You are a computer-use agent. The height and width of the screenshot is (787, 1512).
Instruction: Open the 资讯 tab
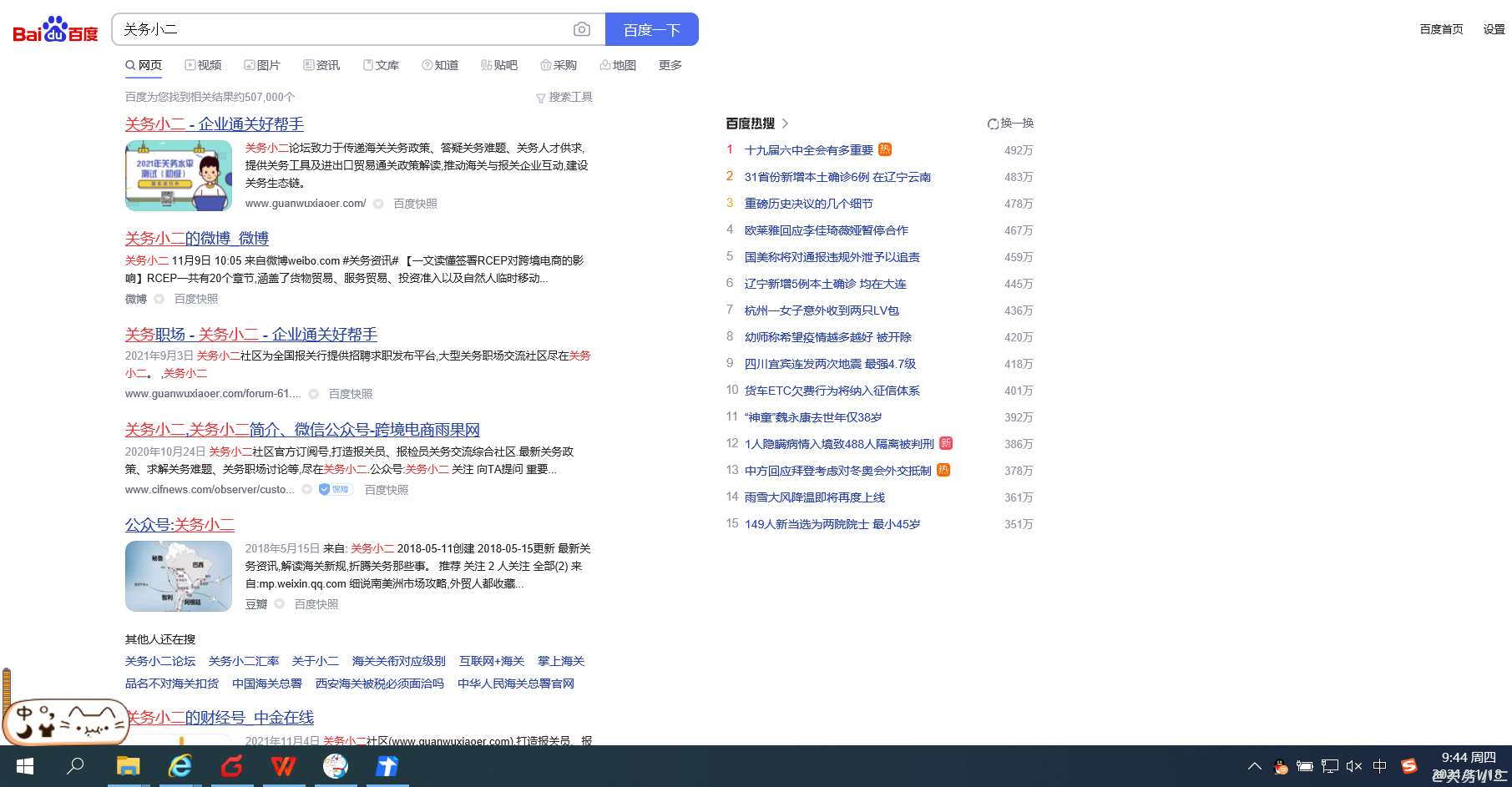pyautogui.click(x=321, y=65)
